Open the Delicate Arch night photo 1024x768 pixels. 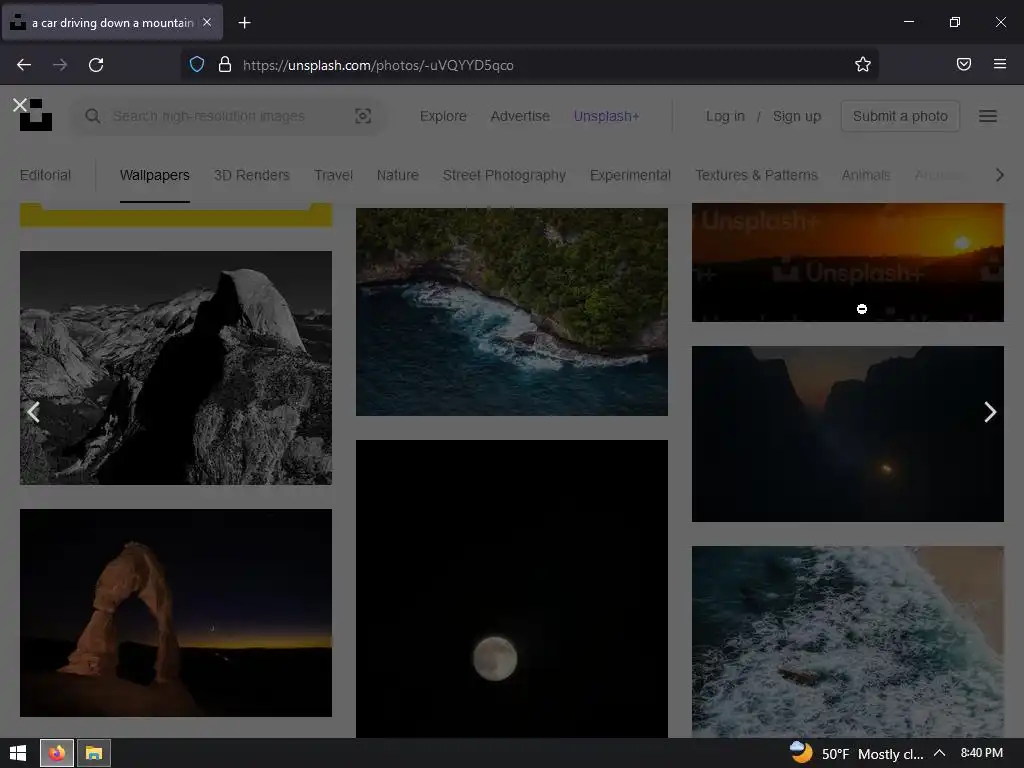pyautogui.click(x=176, y=613)
